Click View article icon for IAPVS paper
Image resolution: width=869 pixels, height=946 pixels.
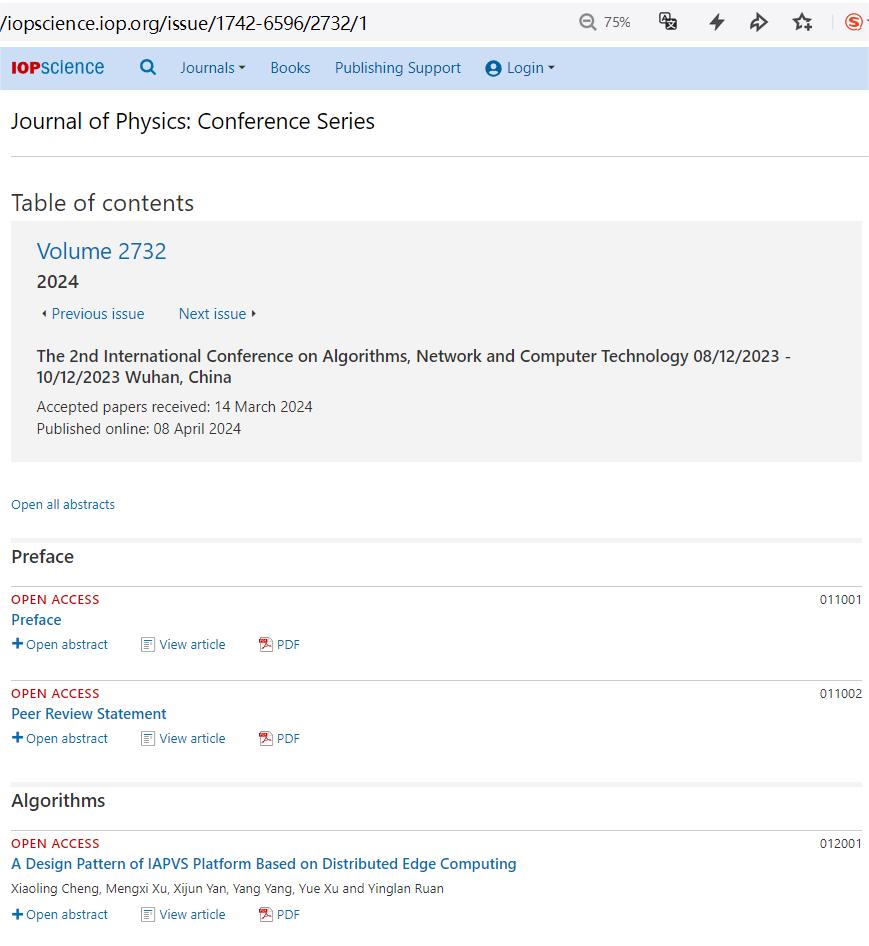(148, 915)
